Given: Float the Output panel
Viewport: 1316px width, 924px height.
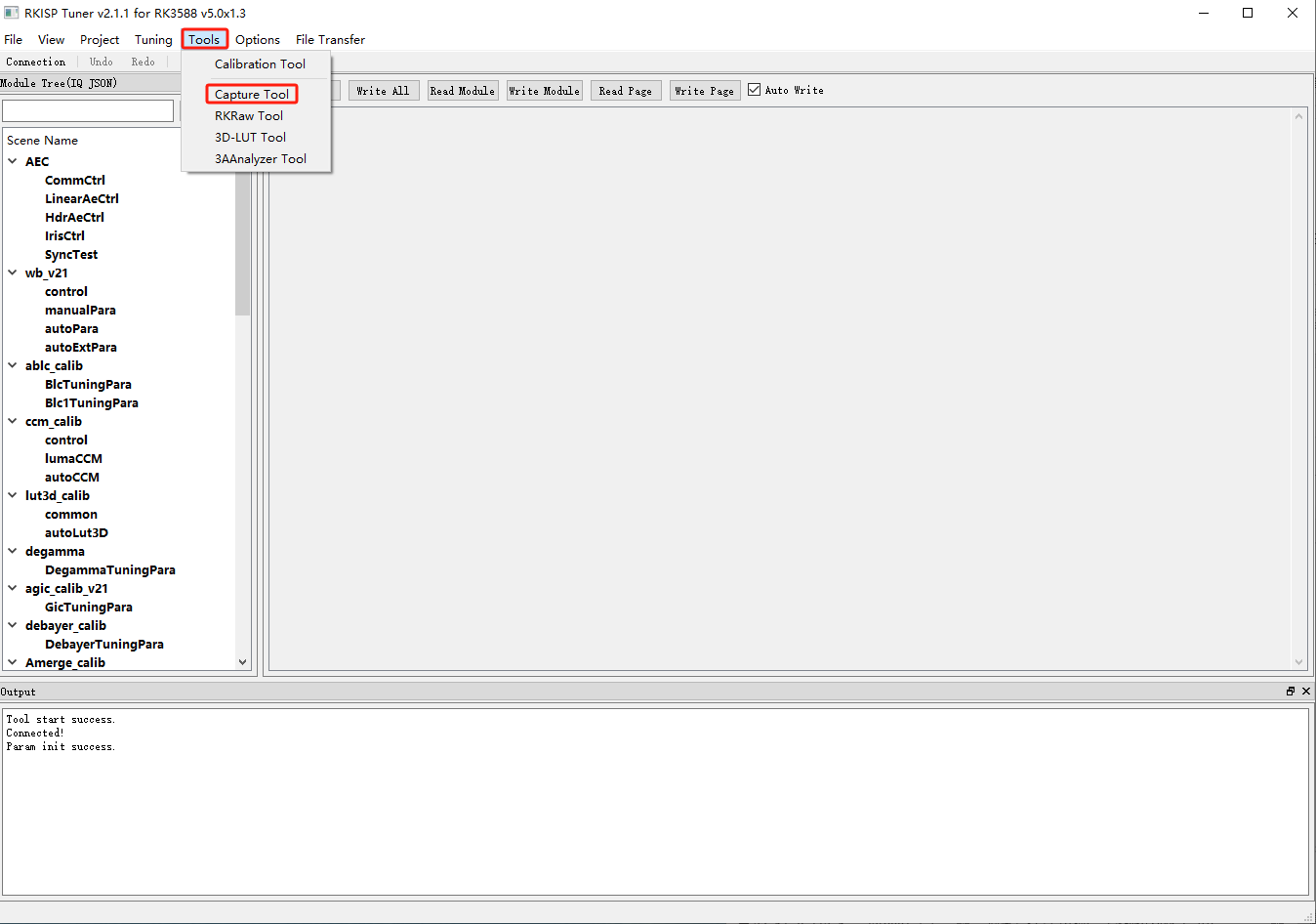Looking at the screenshot, I should point(1291,692).
